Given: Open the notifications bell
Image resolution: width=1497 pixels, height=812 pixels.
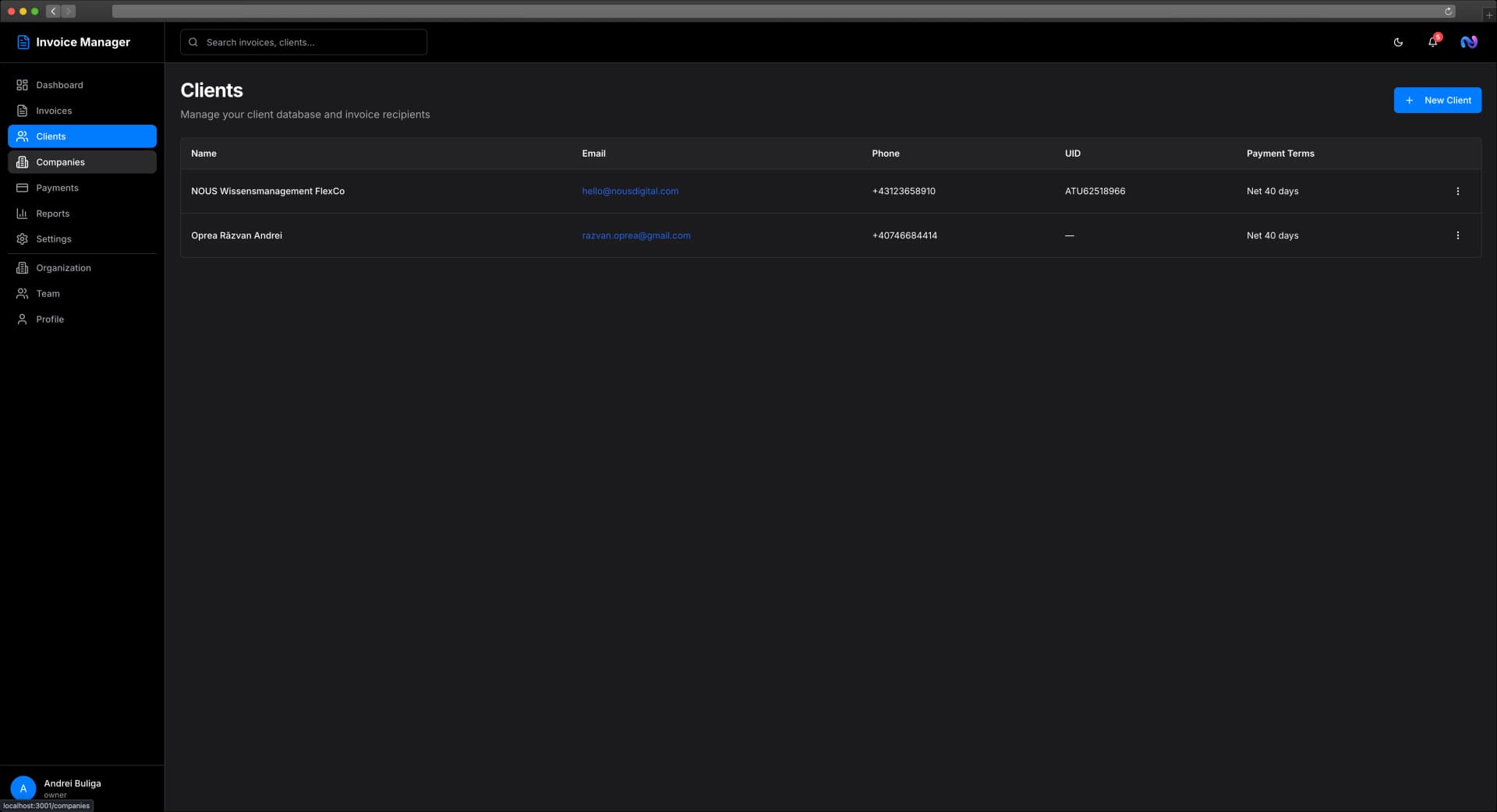Looking at the screenshot, I should 1432,42.
